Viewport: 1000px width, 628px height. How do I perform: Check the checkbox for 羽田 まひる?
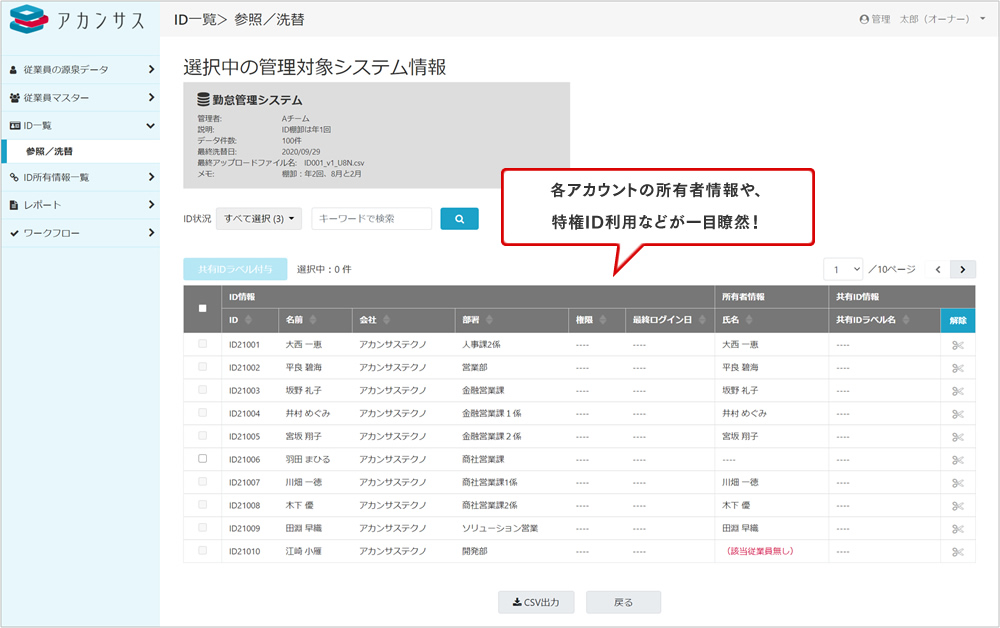(203, 458)
